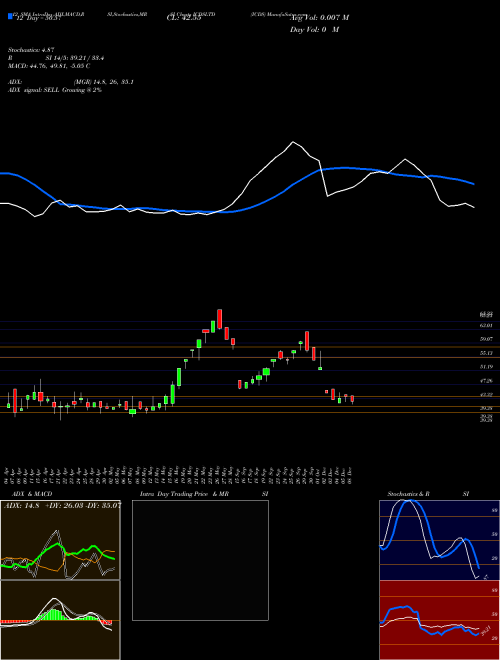
Task: Click the 'ADX signal: SELL' text
Action: 34,90
